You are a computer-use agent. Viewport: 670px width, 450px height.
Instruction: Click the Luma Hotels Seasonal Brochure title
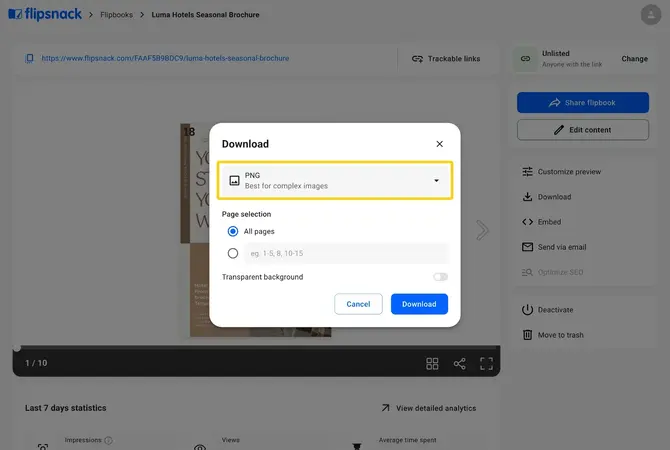click(205, 15)
